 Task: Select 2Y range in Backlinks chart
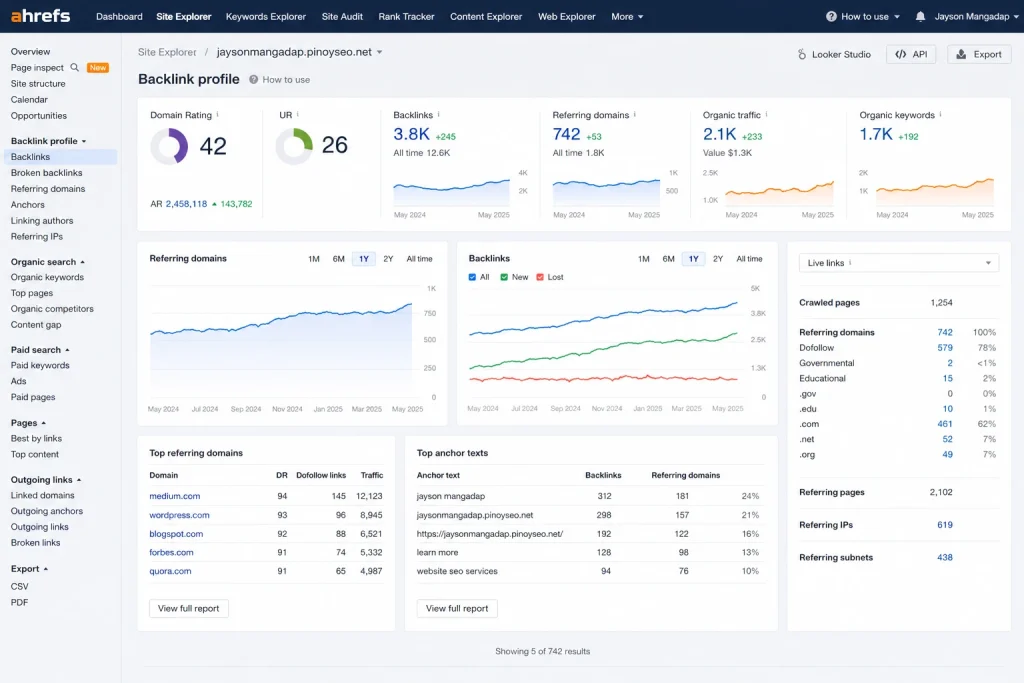point(718,259)
